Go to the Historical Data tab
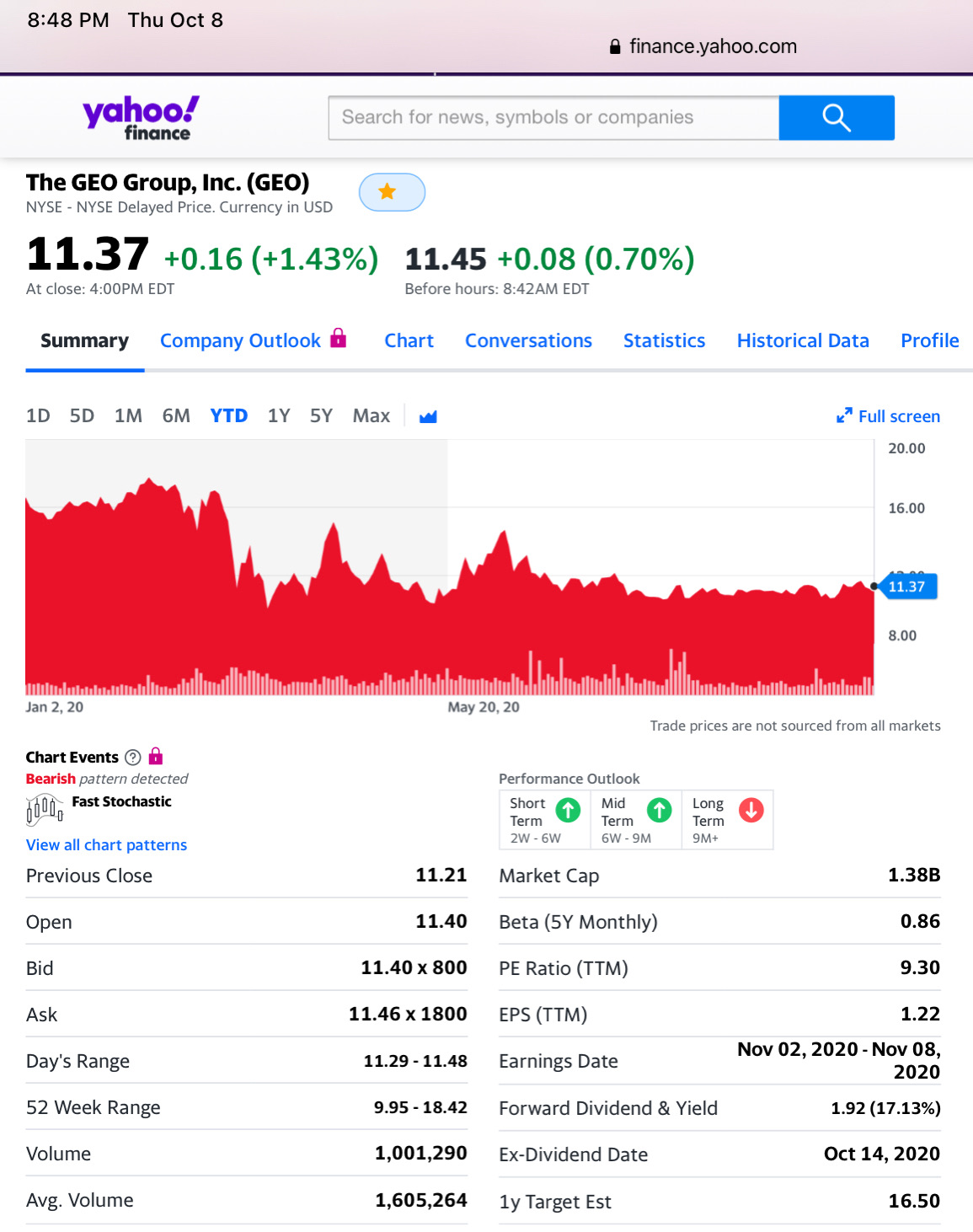The image size is (973, 1232). tap(802, 341)
